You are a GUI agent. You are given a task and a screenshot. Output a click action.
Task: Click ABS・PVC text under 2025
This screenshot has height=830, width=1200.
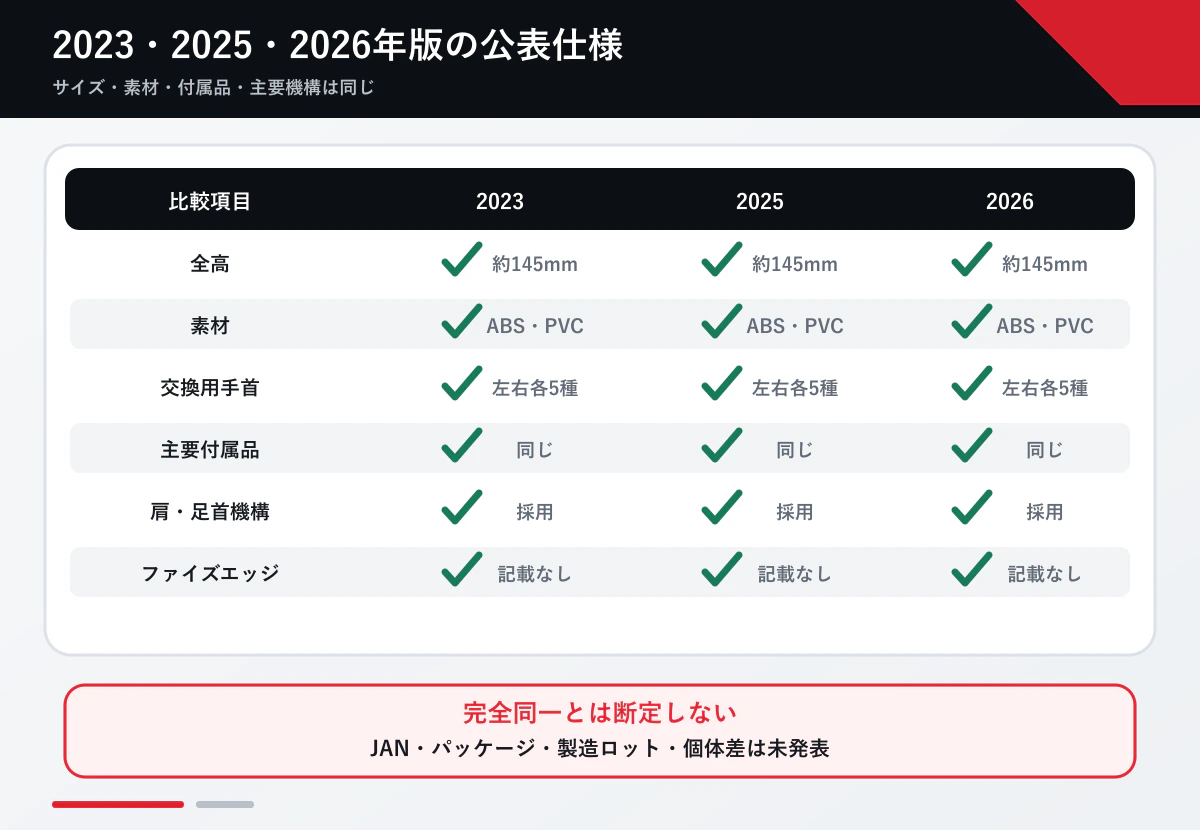795,326
